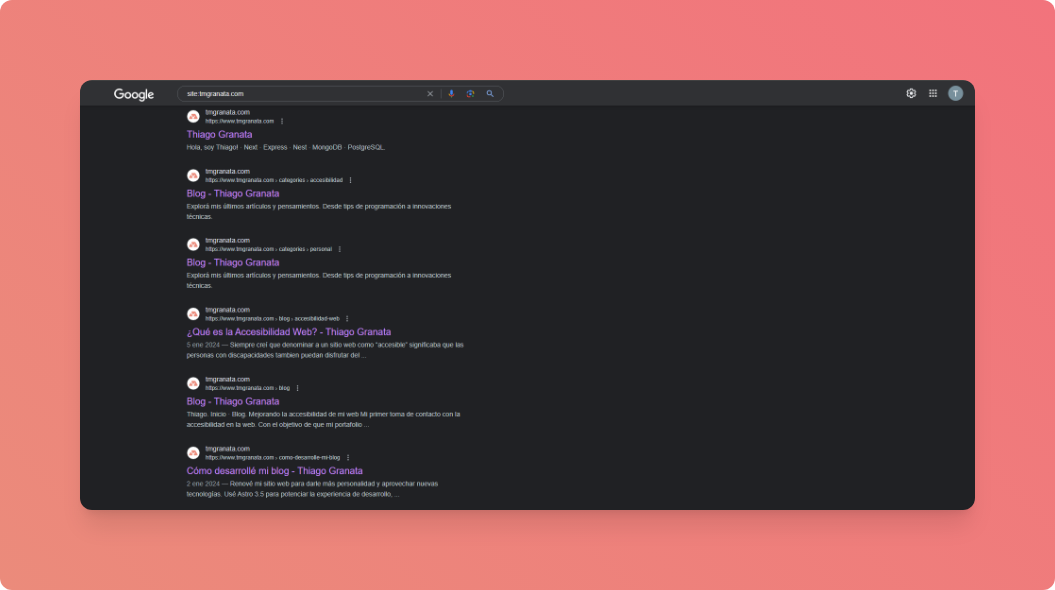This screenshot has height=590, width=1055.
Task: Open three-dot menu for como-desarrolle-mi-blog result
Action: pyautogui.click(x=348, y=457)
